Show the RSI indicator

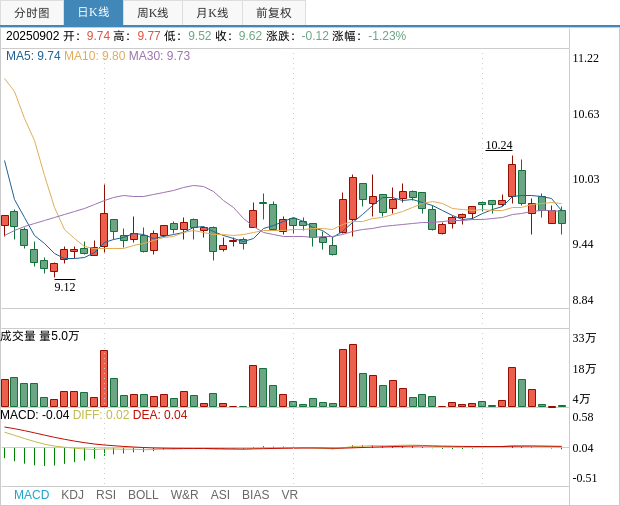[x=106, y=495]
